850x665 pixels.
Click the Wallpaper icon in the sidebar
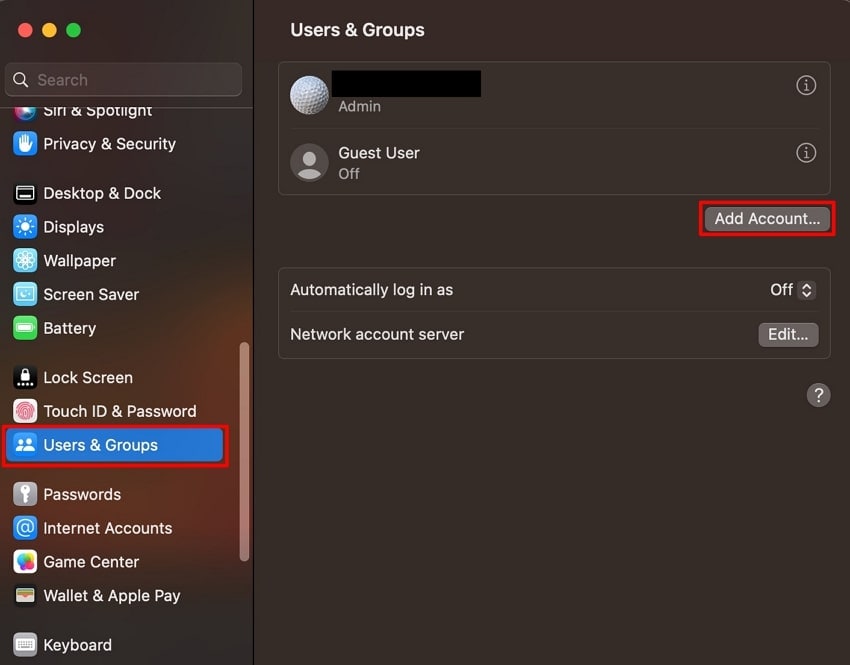24,261
